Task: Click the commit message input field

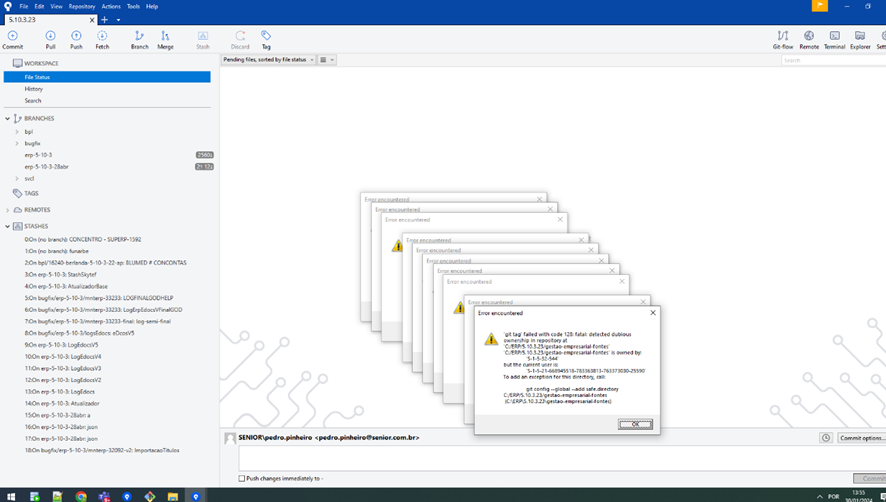Action: tap(562, 458)
